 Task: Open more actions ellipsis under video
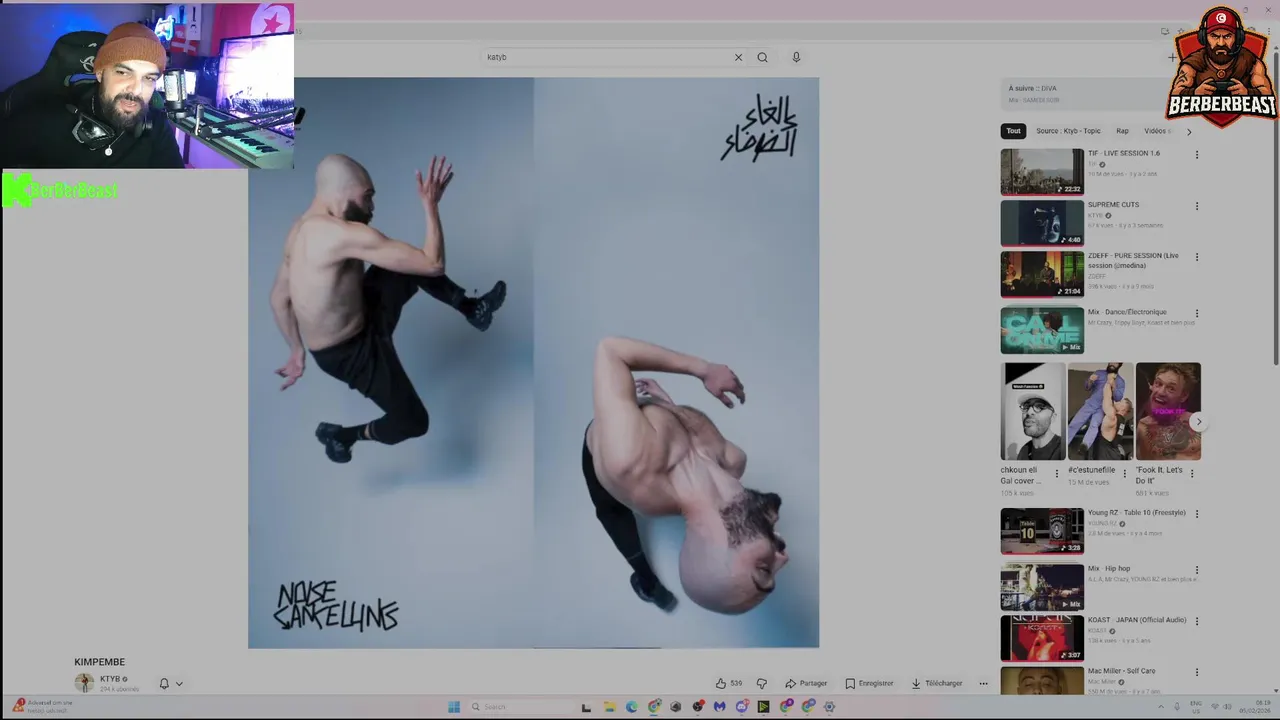pos(983,683)
